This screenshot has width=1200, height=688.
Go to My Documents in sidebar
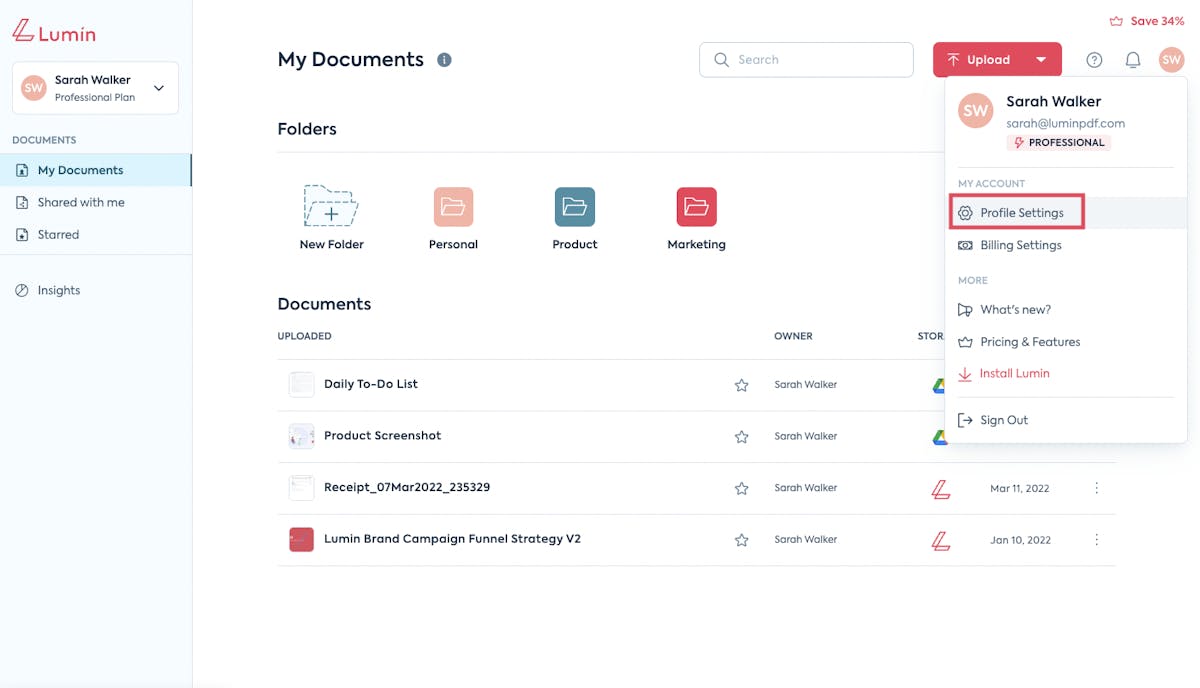click(x=95, y=170)
